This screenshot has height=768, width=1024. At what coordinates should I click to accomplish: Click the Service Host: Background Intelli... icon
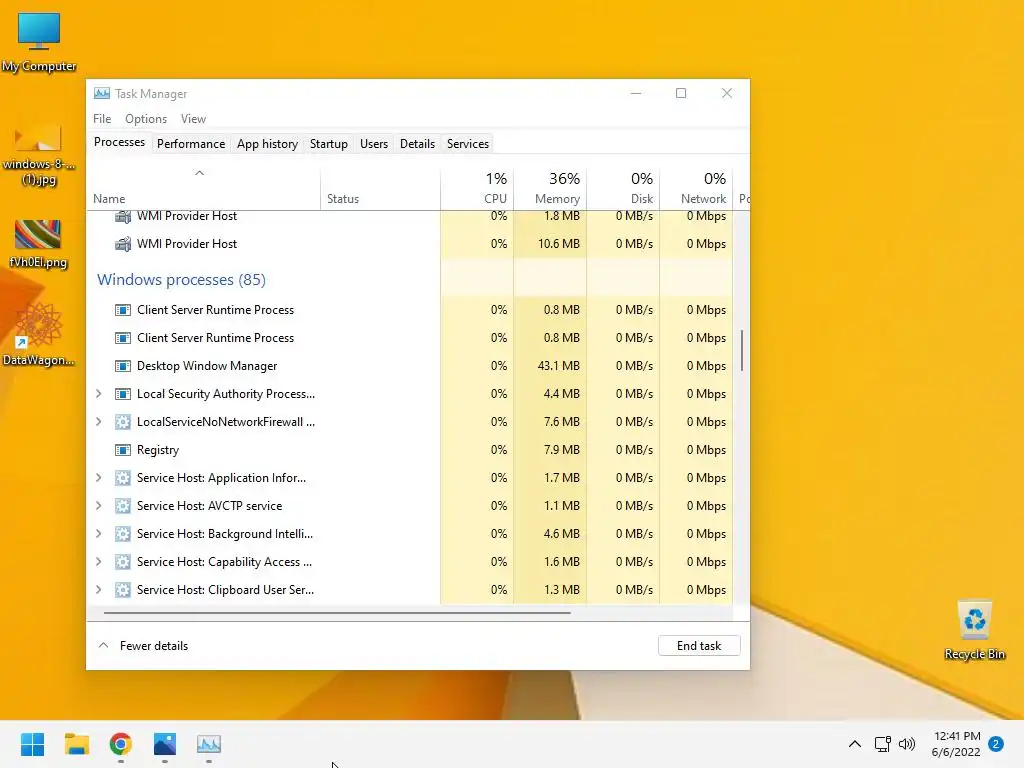point(123,534)
